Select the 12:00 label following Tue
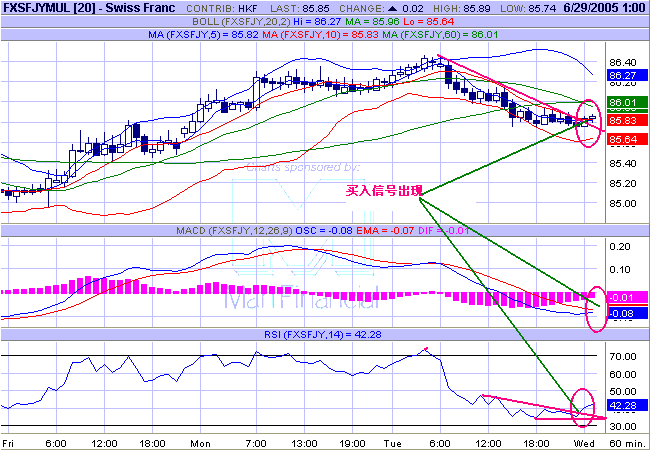Viewport: 650px width, 450px height. point(488,443)
